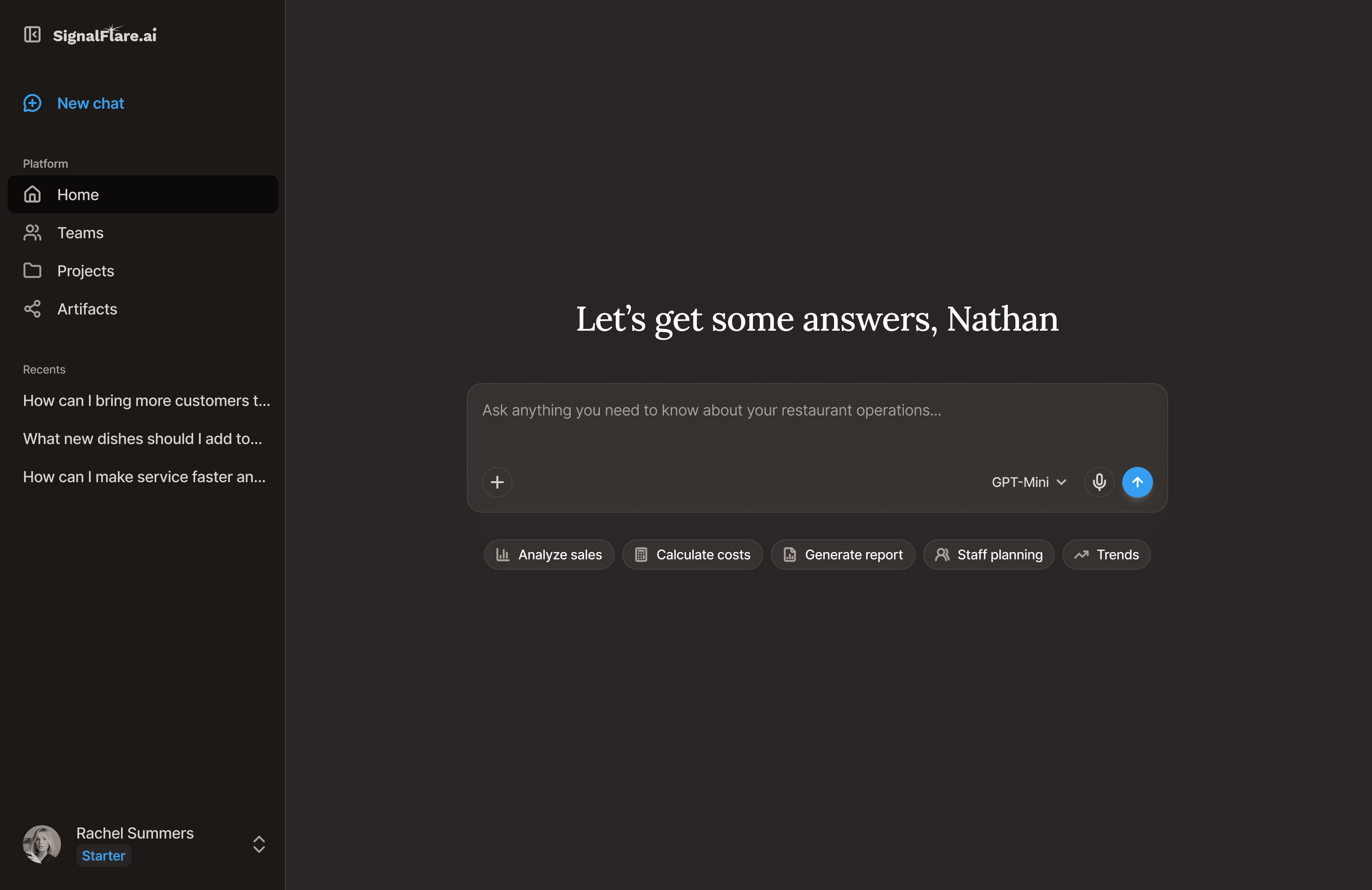Click the Trends suggestion chip

[1106, 555]
